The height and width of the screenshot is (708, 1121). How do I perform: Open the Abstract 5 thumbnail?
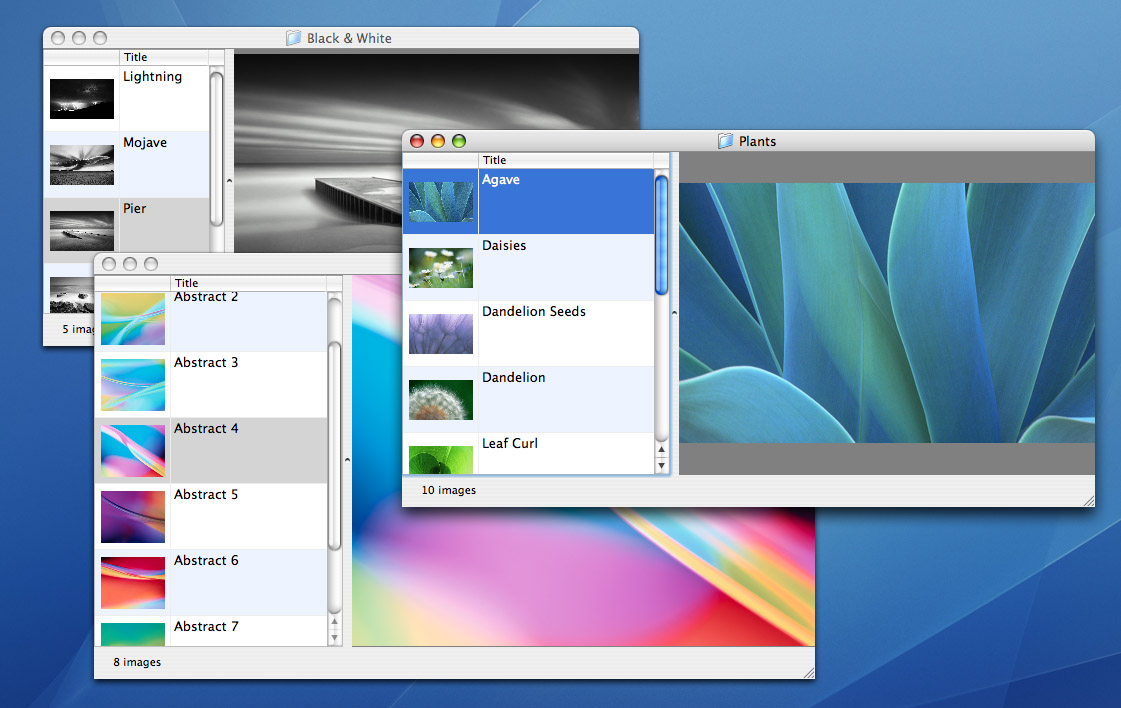click(x=133, y=517)
